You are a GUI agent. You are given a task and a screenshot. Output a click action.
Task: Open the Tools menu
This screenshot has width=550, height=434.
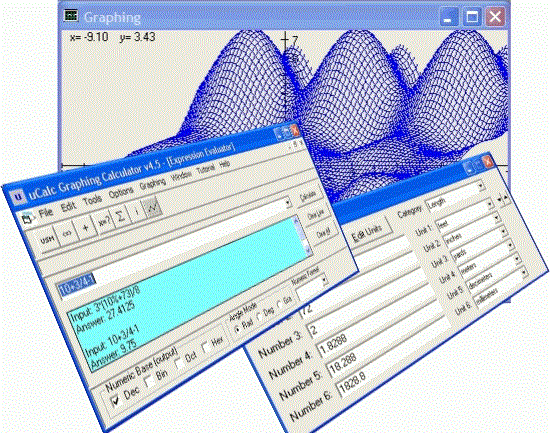(93, 199)
